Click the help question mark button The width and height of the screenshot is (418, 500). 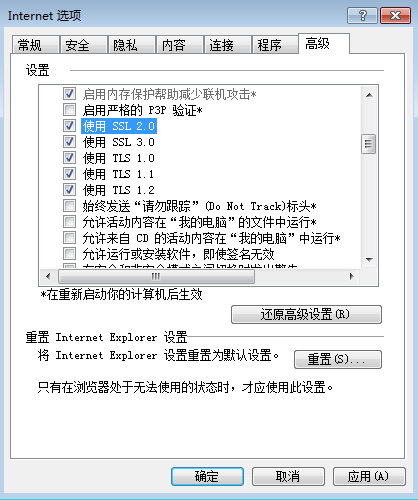coord(362,15)
